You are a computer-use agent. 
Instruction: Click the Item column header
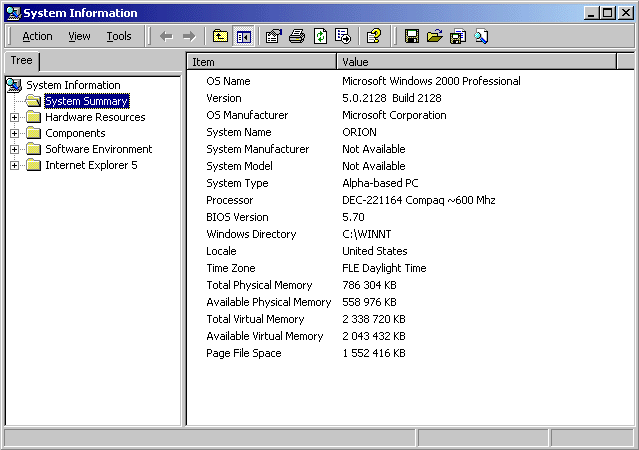262,62
